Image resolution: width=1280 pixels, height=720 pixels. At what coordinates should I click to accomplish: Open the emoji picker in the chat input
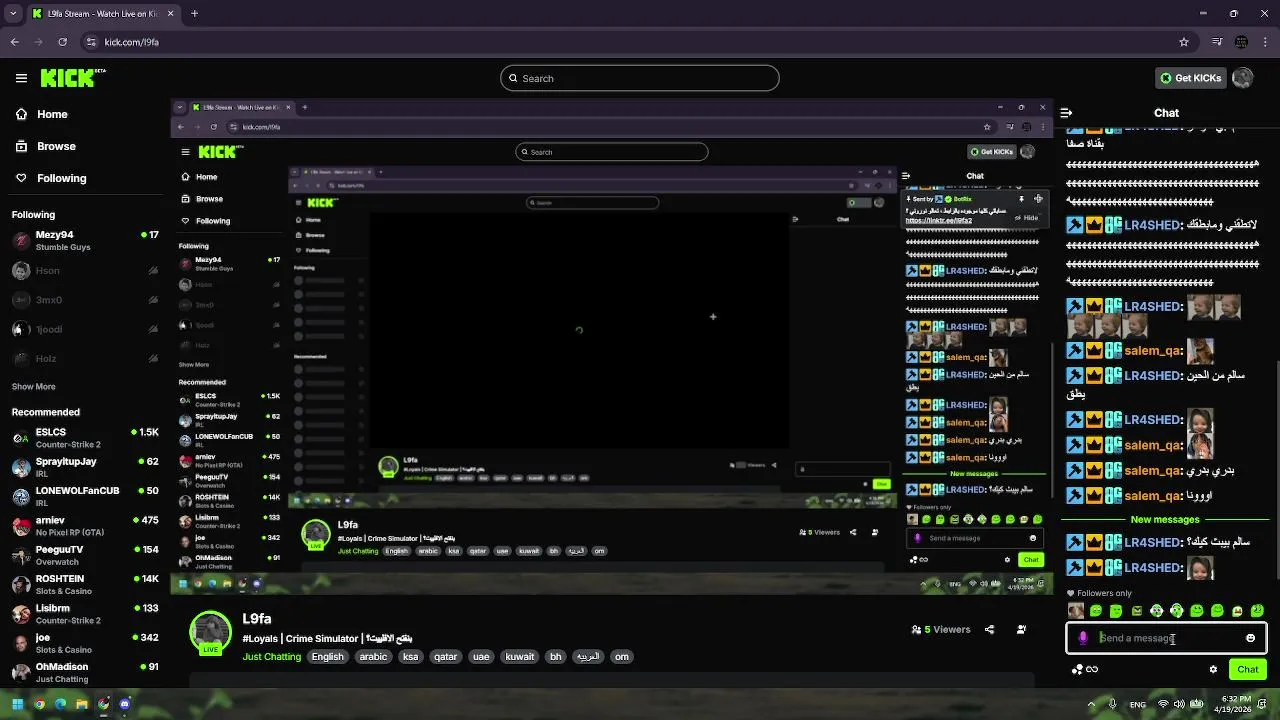click(x=1250, y=638)
